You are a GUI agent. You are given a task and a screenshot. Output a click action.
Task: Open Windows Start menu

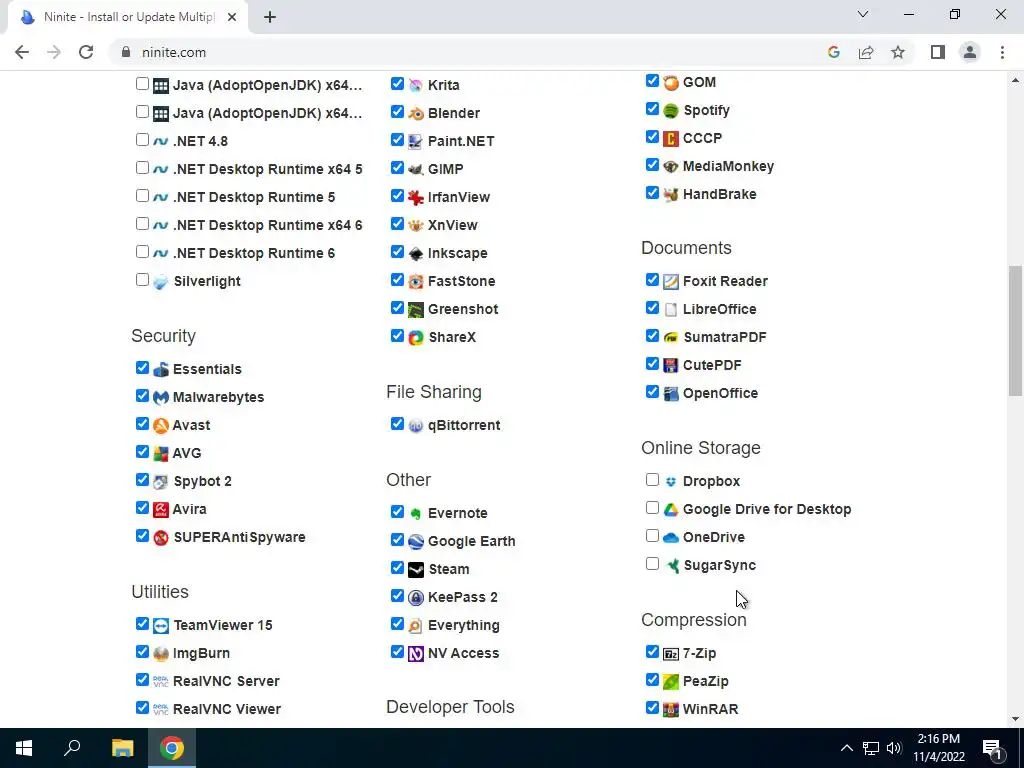(24, 748)
